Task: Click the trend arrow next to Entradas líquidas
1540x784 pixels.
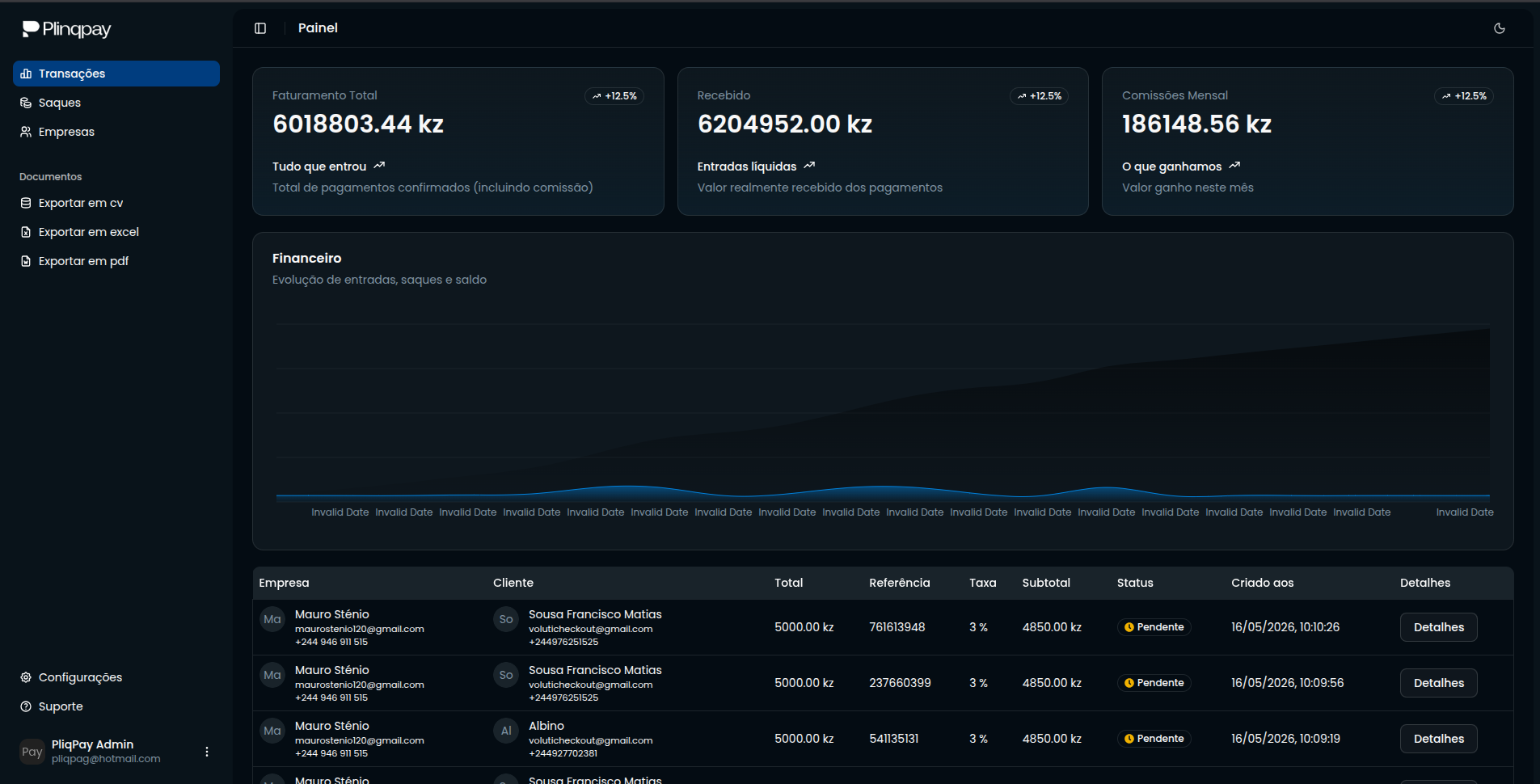Action: click(x=809, y=166)
